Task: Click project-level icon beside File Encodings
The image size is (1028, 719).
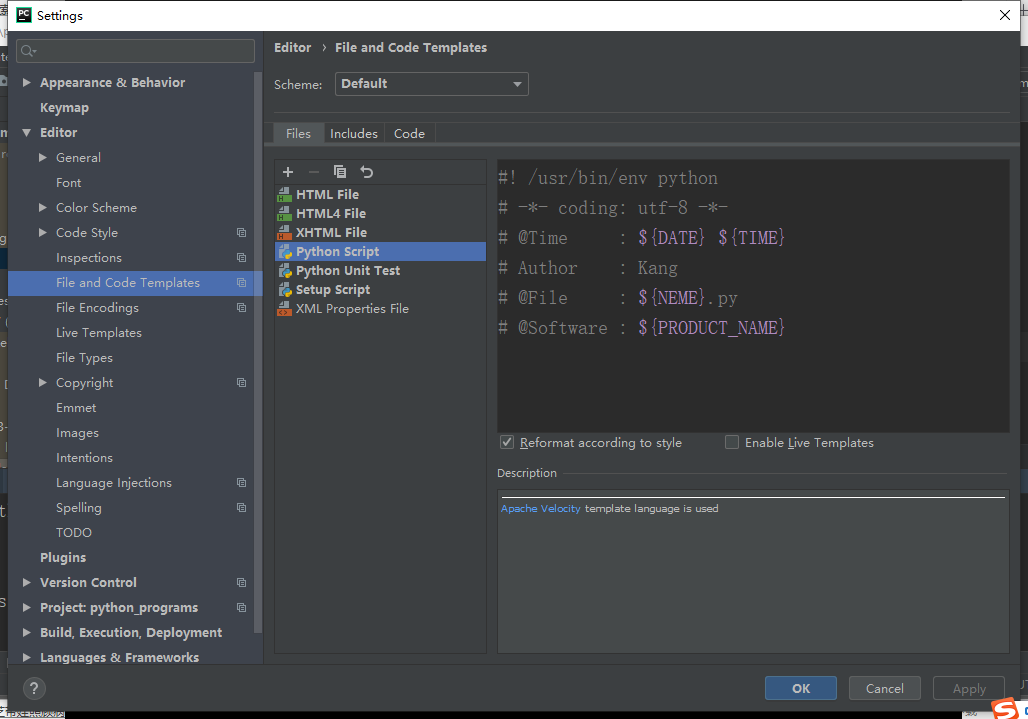Action: [x=241, y=307]
